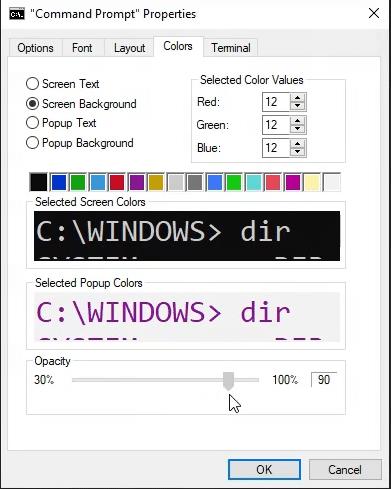Viewport: 391px width, 489px height.
Task: Close the Properties dialog with X
Action: click(x=374, y=13)
